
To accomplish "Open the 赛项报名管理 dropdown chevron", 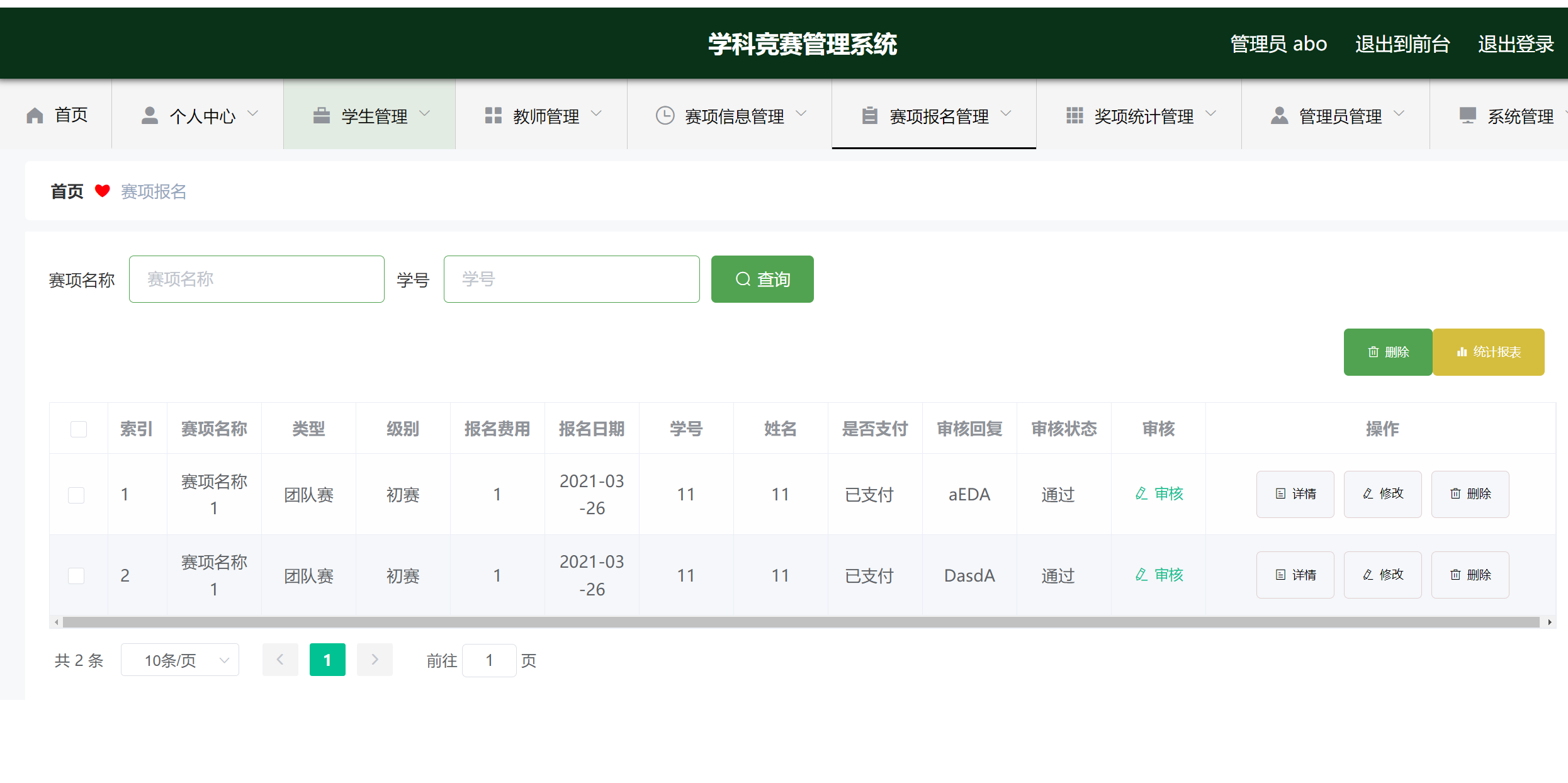I will tap(1007, 115).
